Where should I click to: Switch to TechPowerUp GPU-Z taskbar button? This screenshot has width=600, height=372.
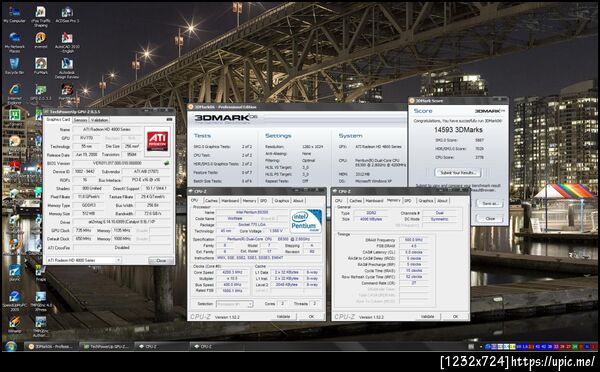[106, 346]
